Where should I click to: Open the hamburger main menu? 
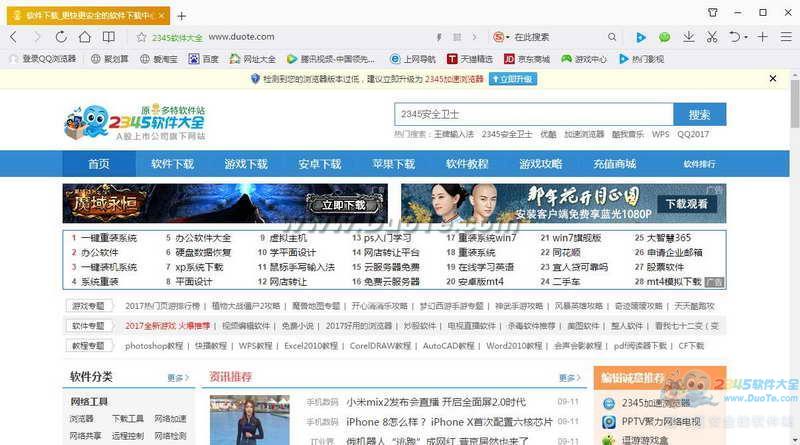[786, 37]
